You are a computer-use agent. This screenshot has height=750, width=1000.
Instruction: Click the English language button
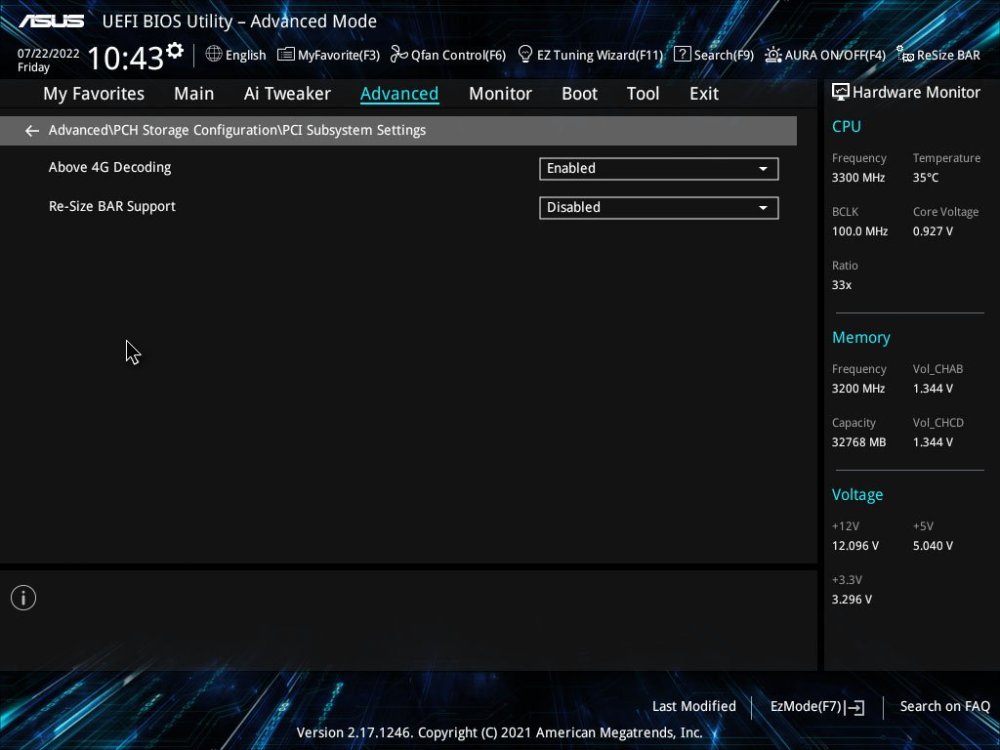236,55
